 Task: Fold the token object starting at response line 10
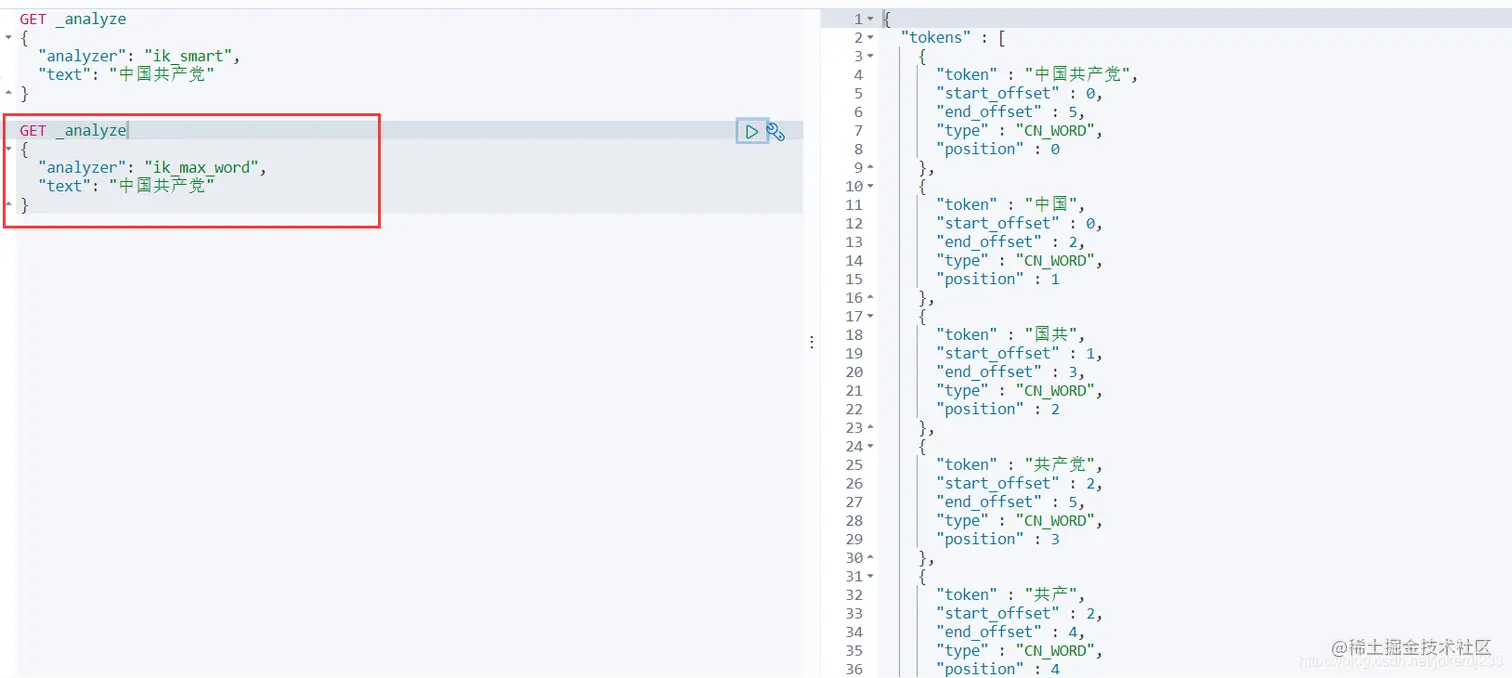(x=870, y=186)
